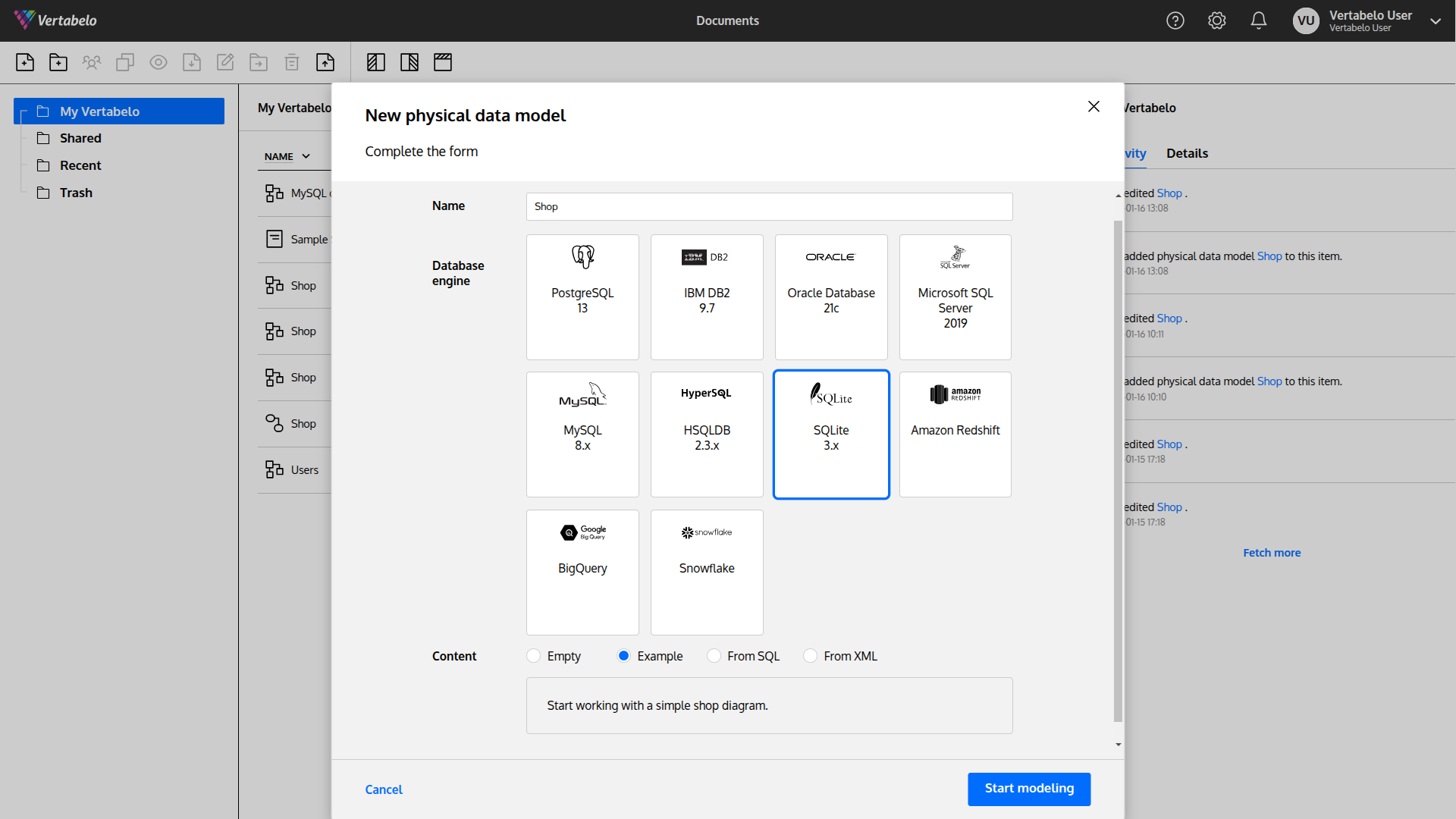Viewport: 1456px width, 819px height.
Task: Collapse the My Vertabelo tree node
Action: [23, 112]
